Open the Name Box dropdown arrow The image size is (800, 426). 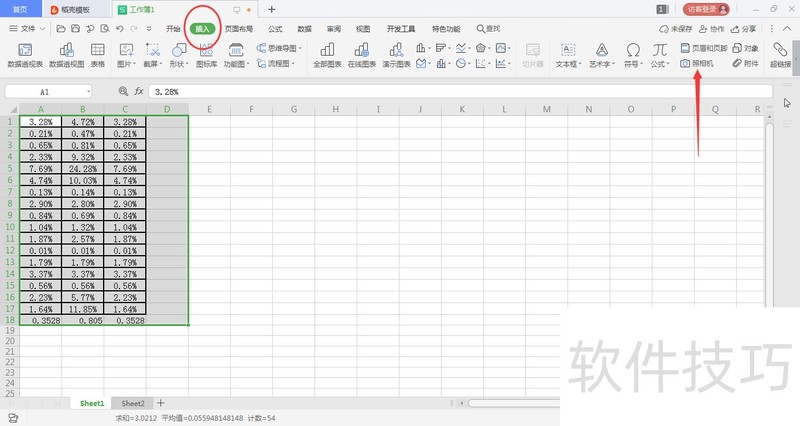88,92
